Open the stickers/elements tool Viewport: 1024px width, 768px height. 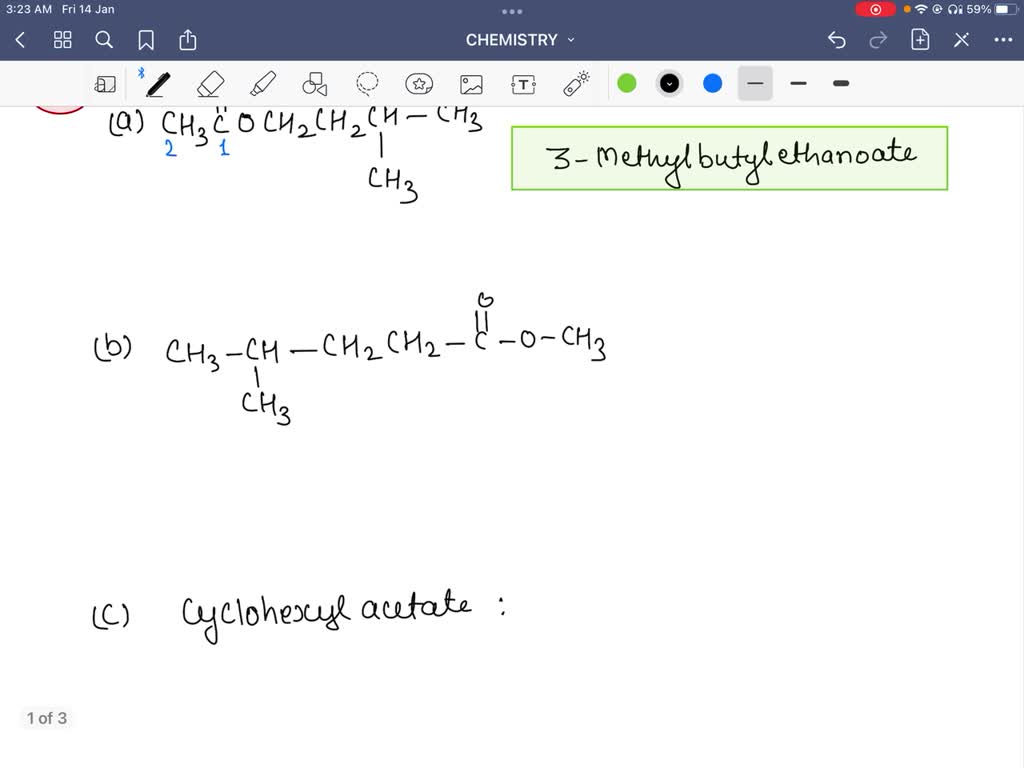coord(419,83)
